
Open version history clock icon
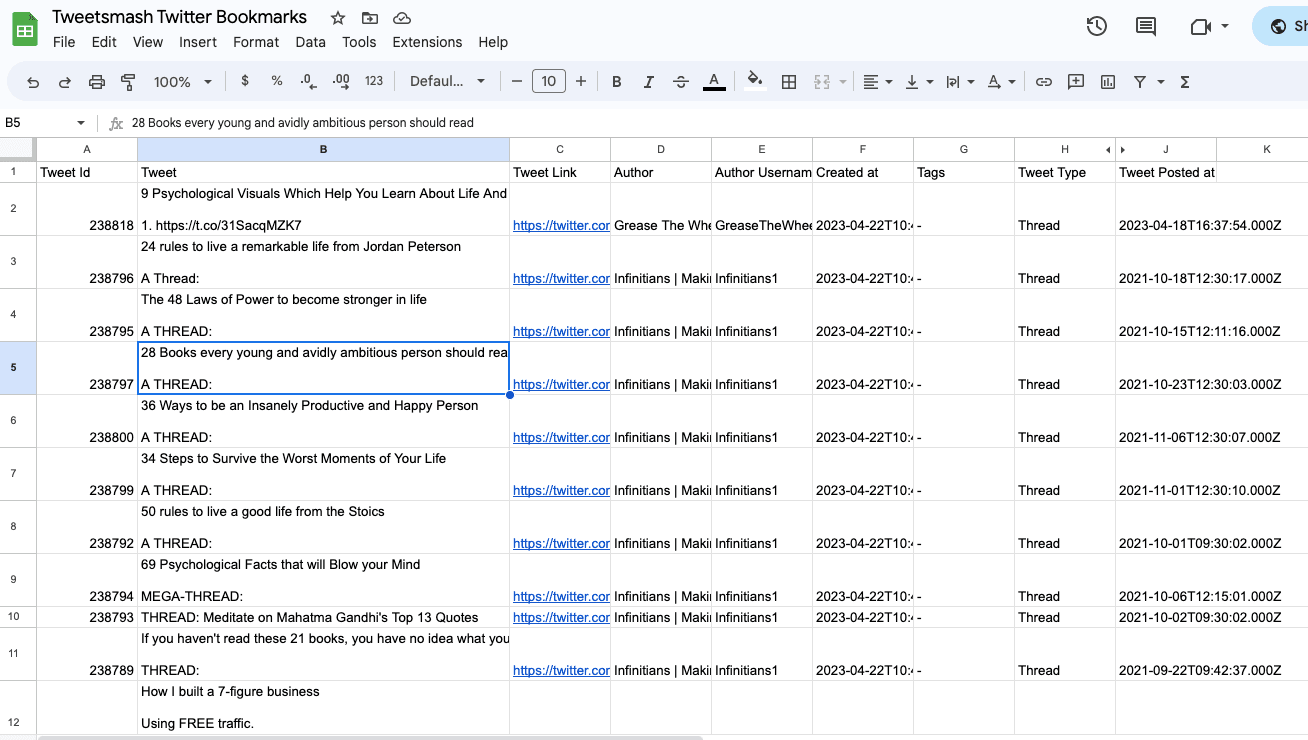pyautogui.click(x=1097, y=27)
